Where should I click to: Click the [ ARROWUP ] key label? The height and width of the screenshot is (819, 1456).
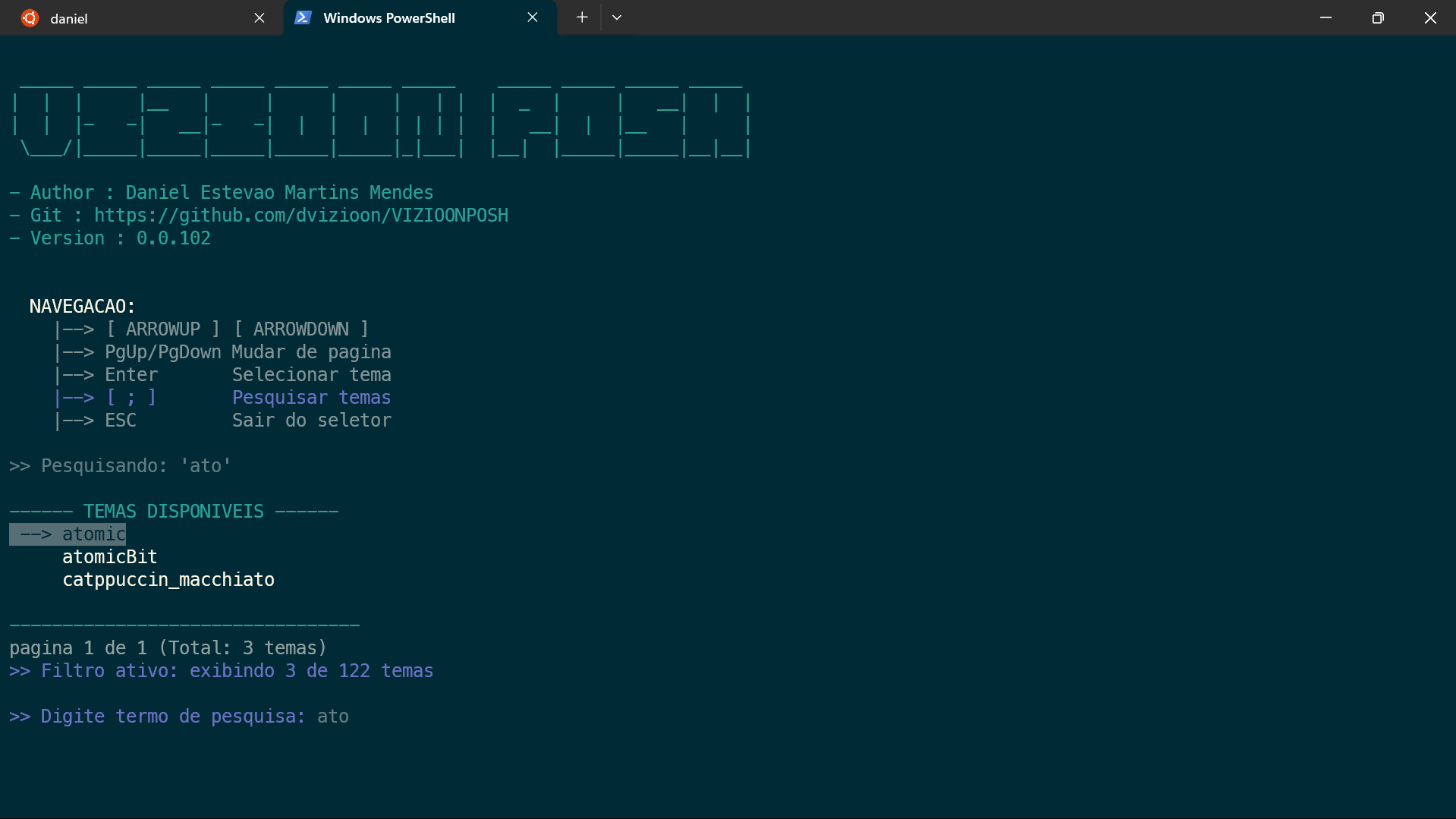163,329
